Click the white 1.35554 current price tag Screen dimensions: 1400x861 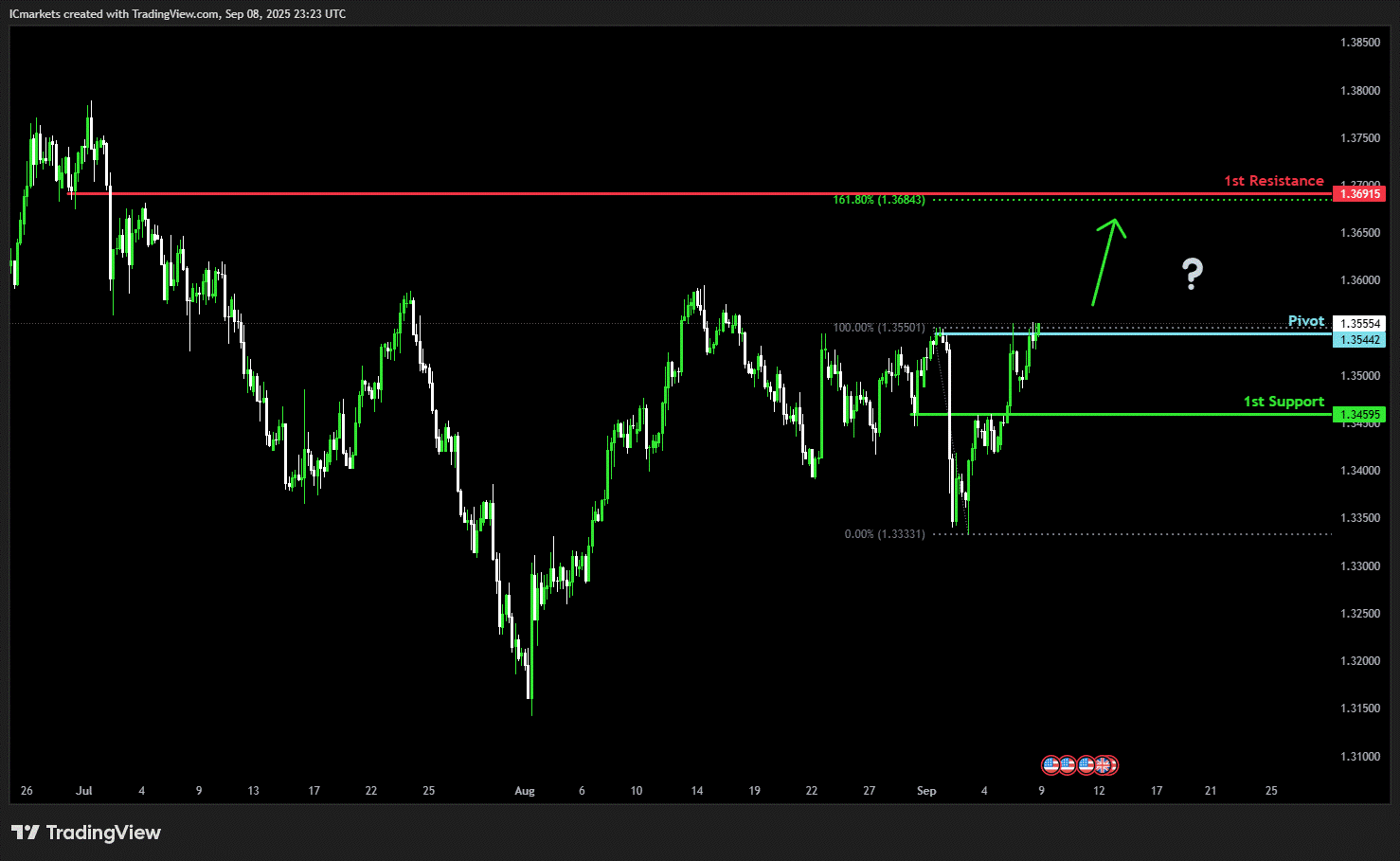click(x=1359, y=324)
